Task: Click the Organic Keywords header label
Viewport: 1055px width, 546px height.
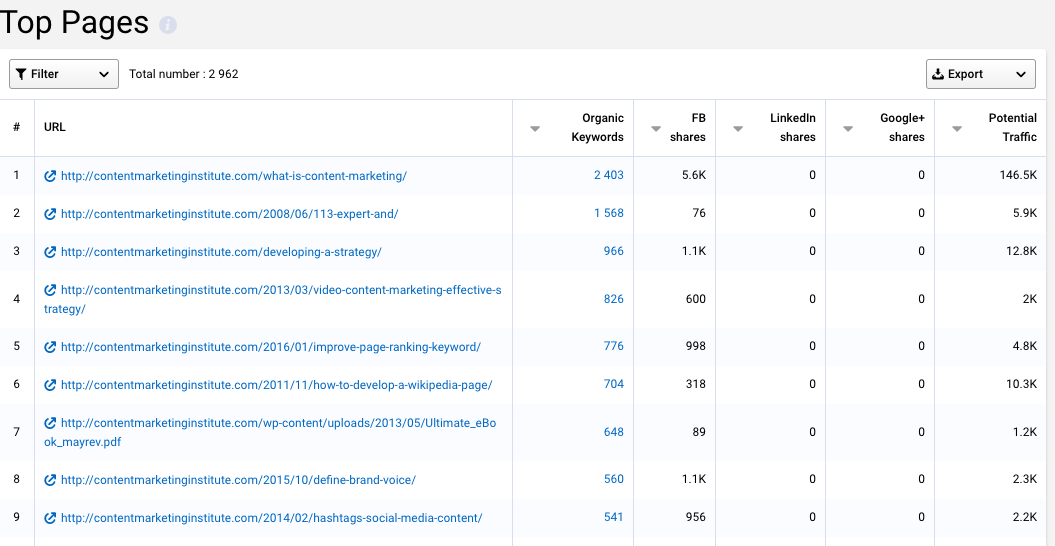Action: coord(597,127)
